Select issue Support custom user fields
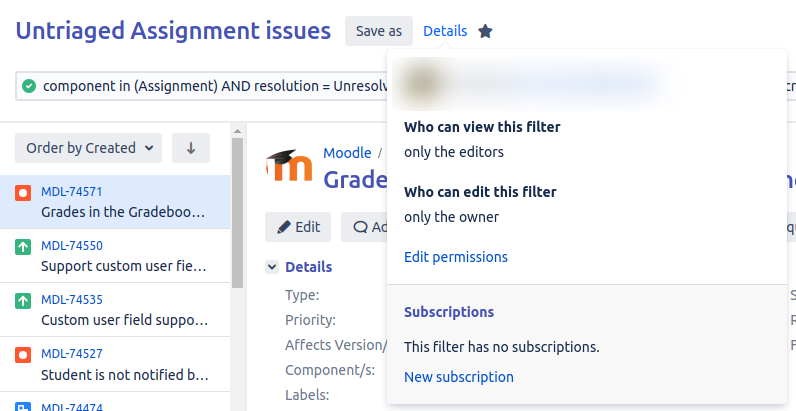The image size is (796, 411). [124, 266]
